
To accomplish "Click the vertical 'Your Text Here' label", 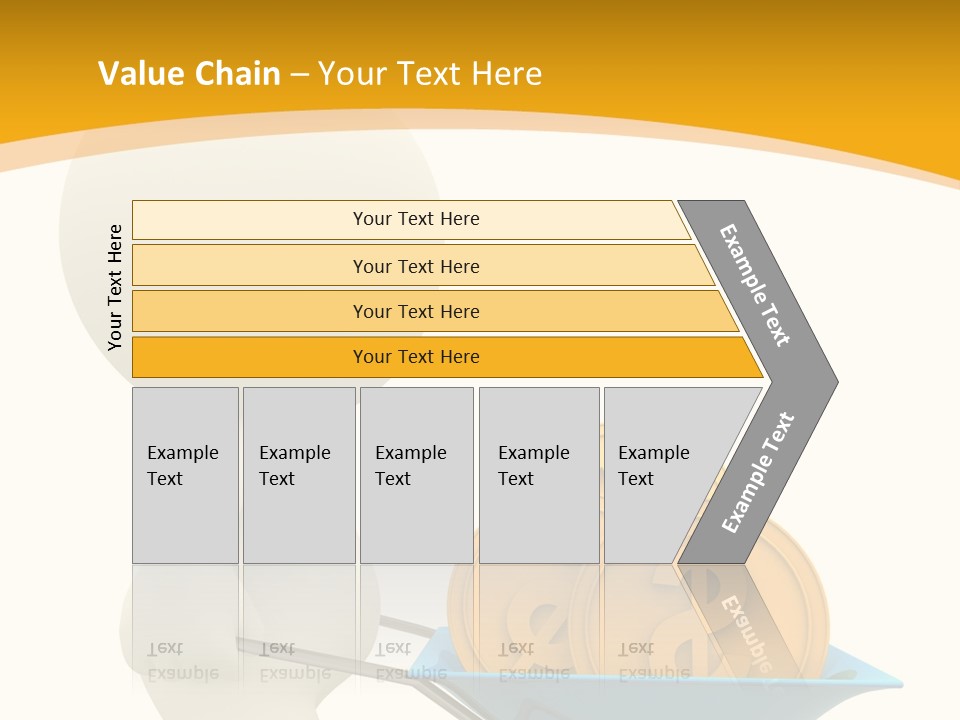I will (115, 287).
